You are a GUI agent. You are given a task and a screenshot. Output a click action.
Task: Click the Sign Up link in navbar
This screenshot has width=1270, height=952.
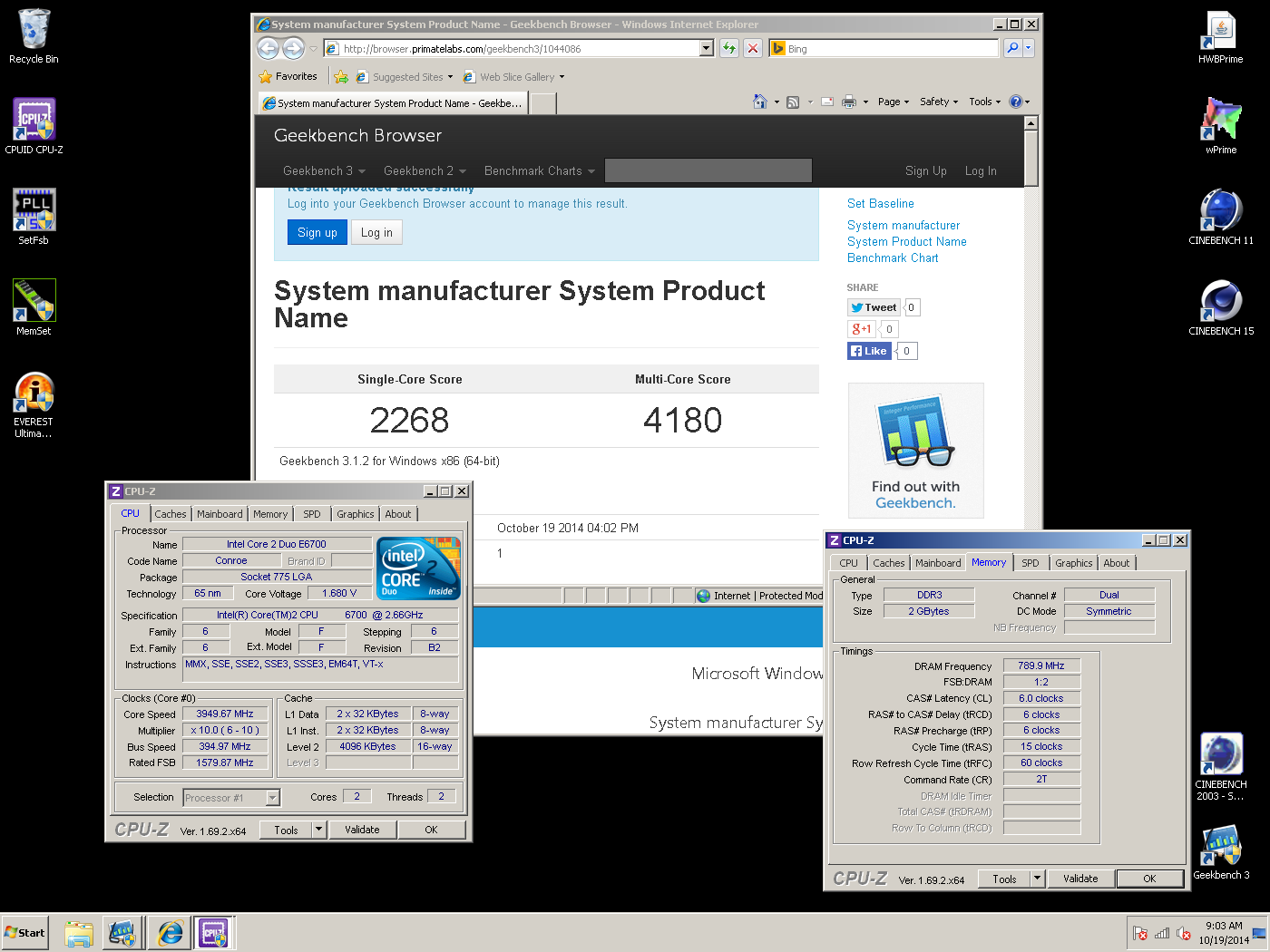[x=925, y=170]
